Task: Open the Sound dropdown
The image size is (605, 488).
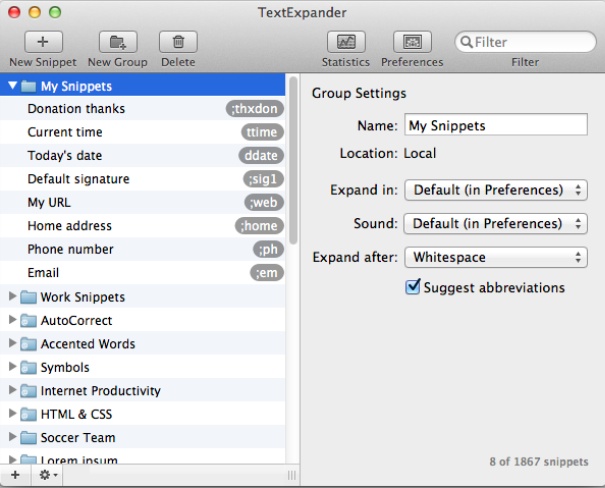Action: 496,224
